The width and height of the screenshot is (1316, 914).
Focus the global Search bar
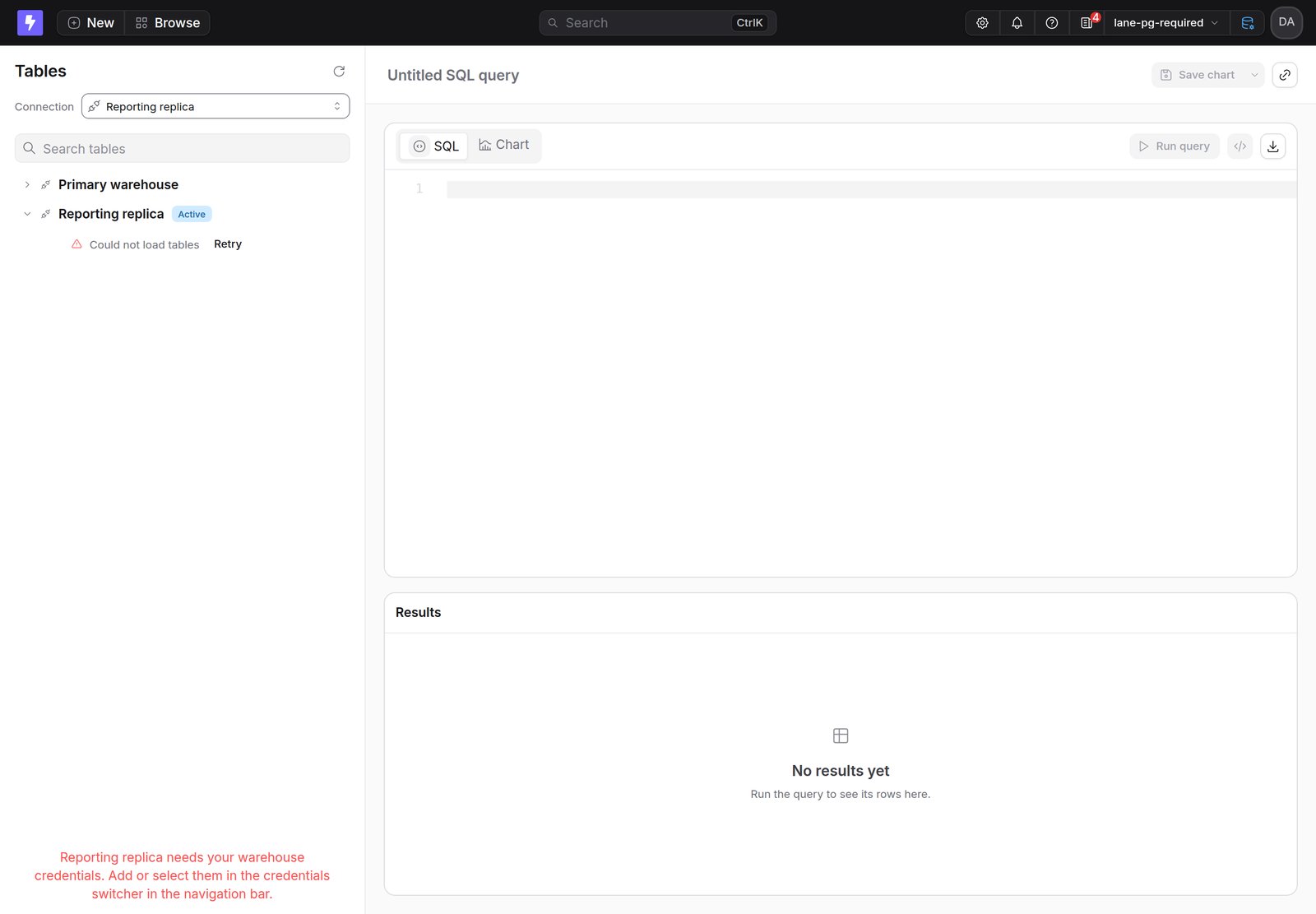click(x=657, y=23)
